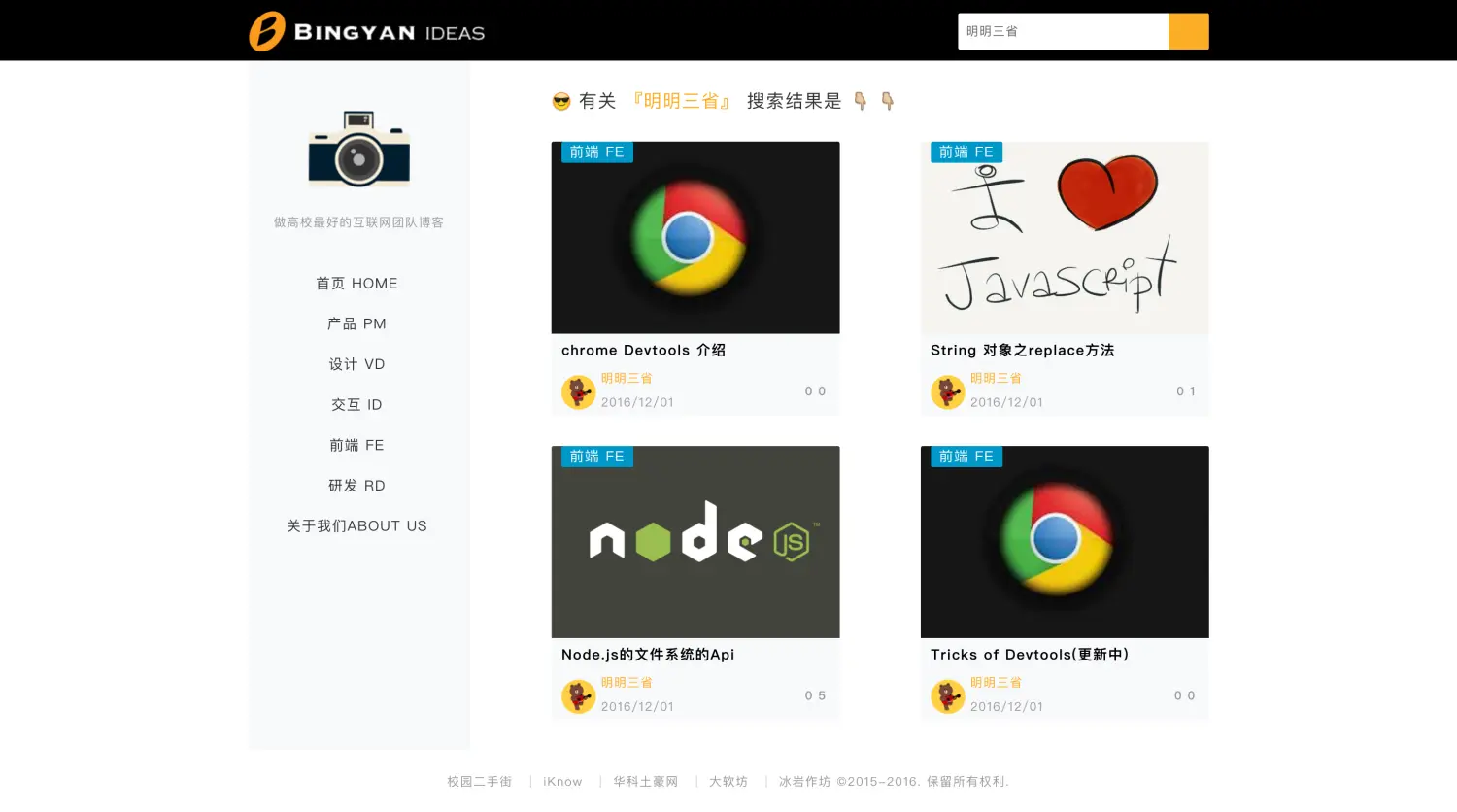
Task: Open 关于我们ABOUT US page
Action: 356,526
